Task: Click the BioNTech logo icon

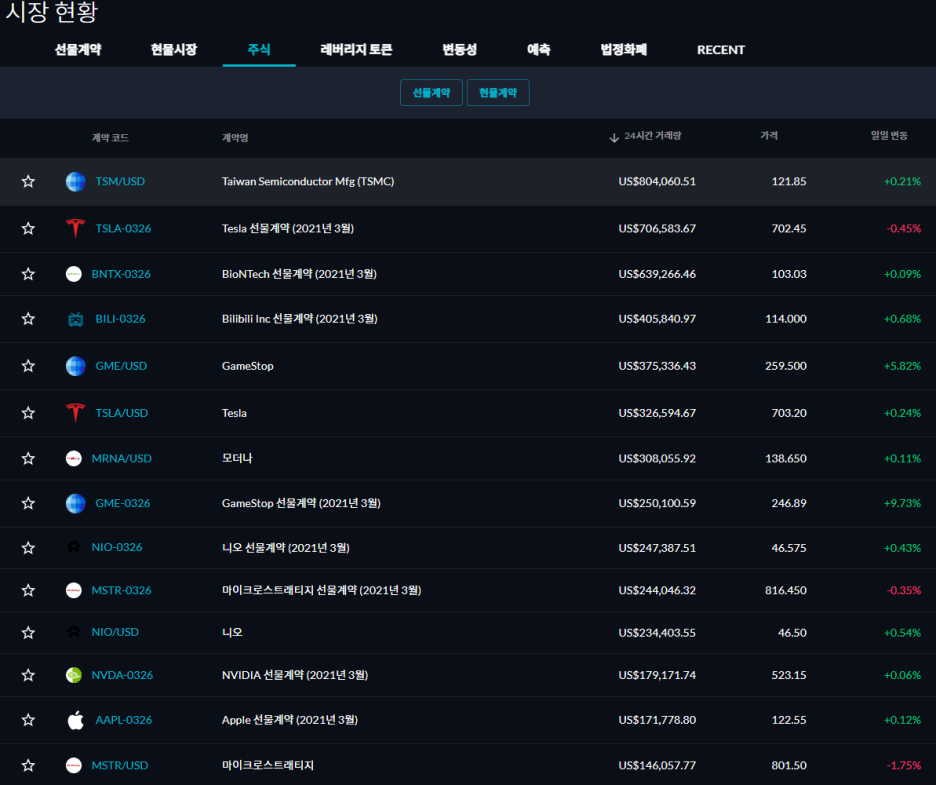Action: pos(73,274)
